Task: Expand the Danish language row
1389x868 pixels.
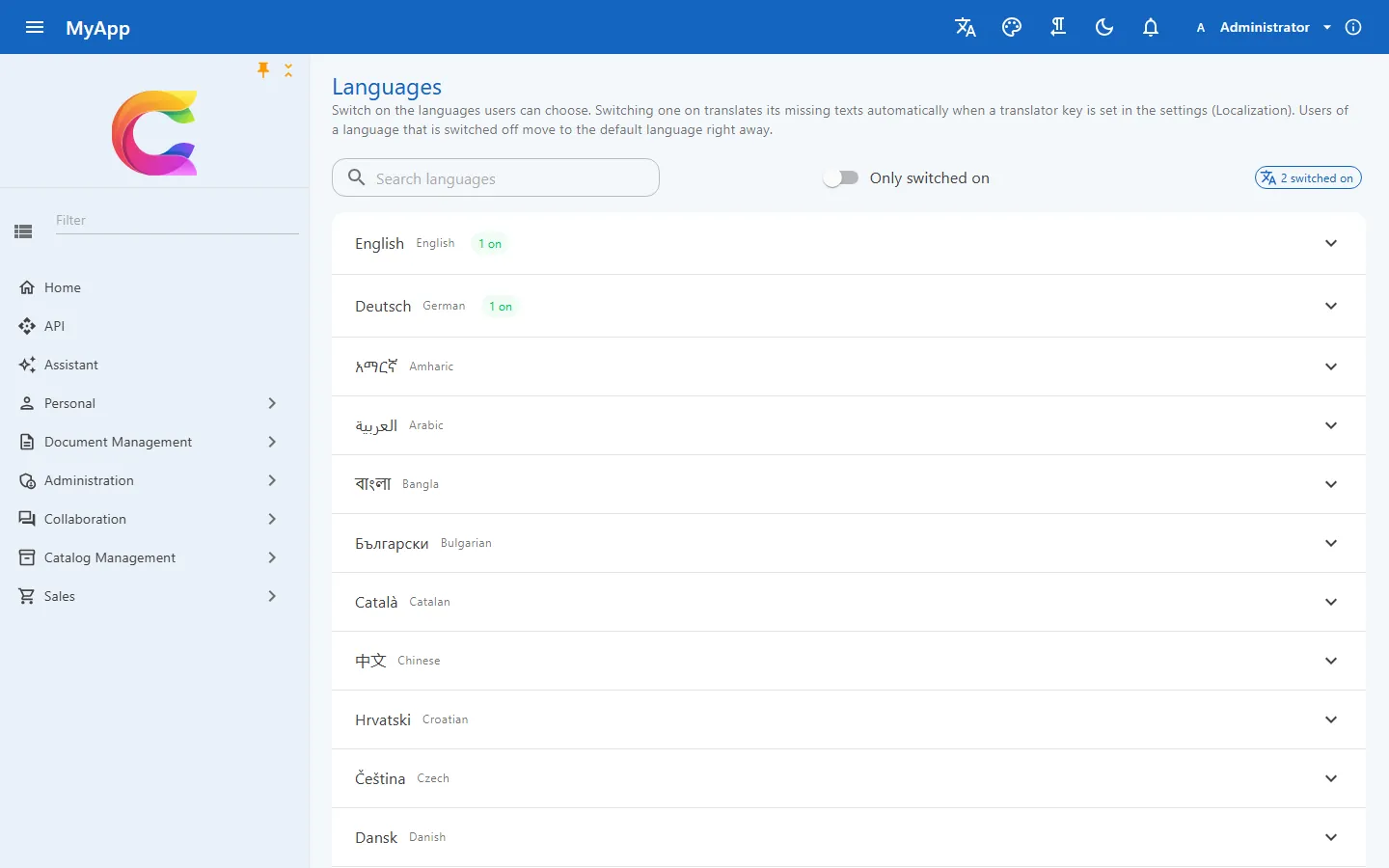Action: click(849, 837)
